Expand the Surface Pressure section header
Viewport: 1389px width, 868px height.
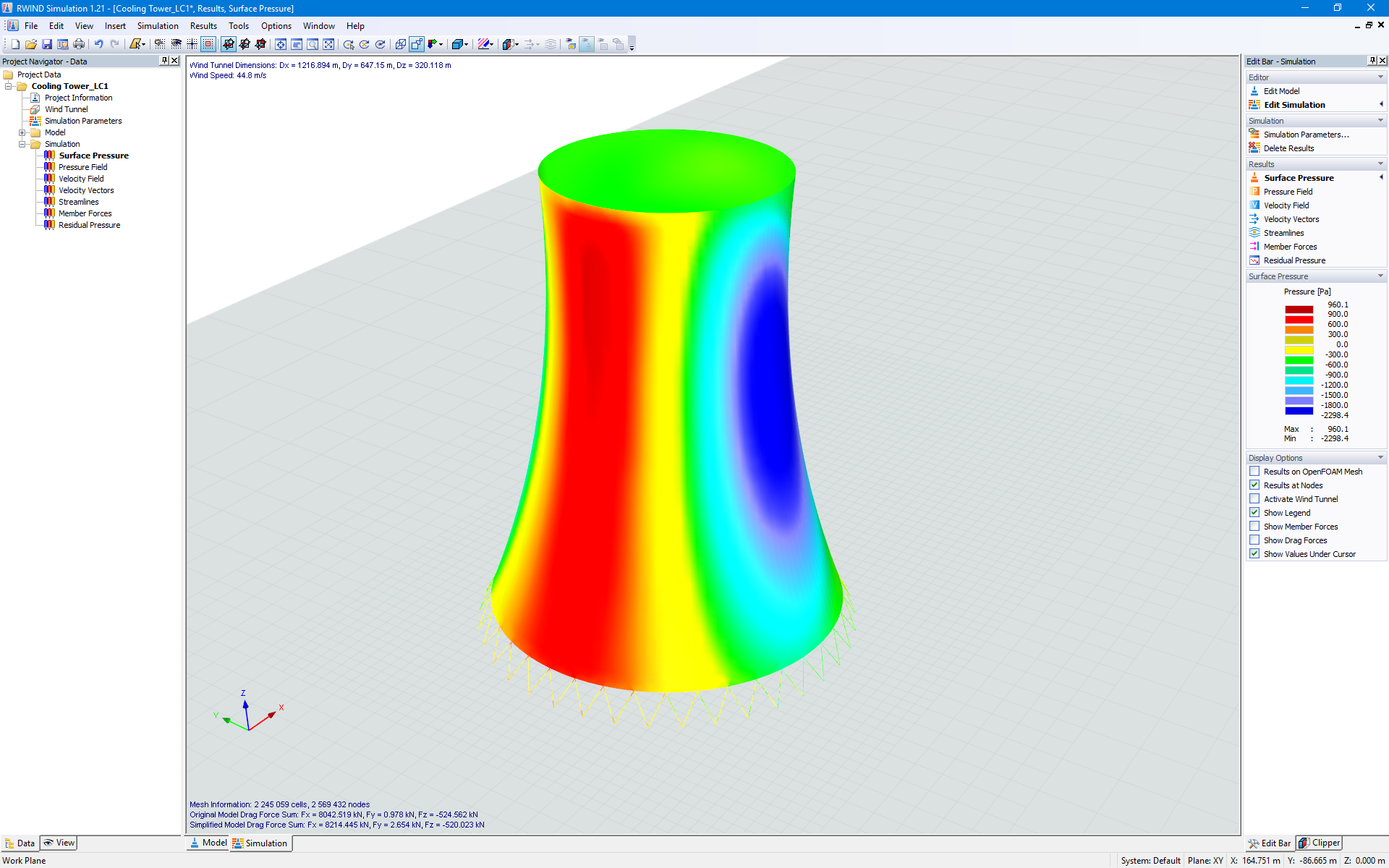(x=1315, y=276)
